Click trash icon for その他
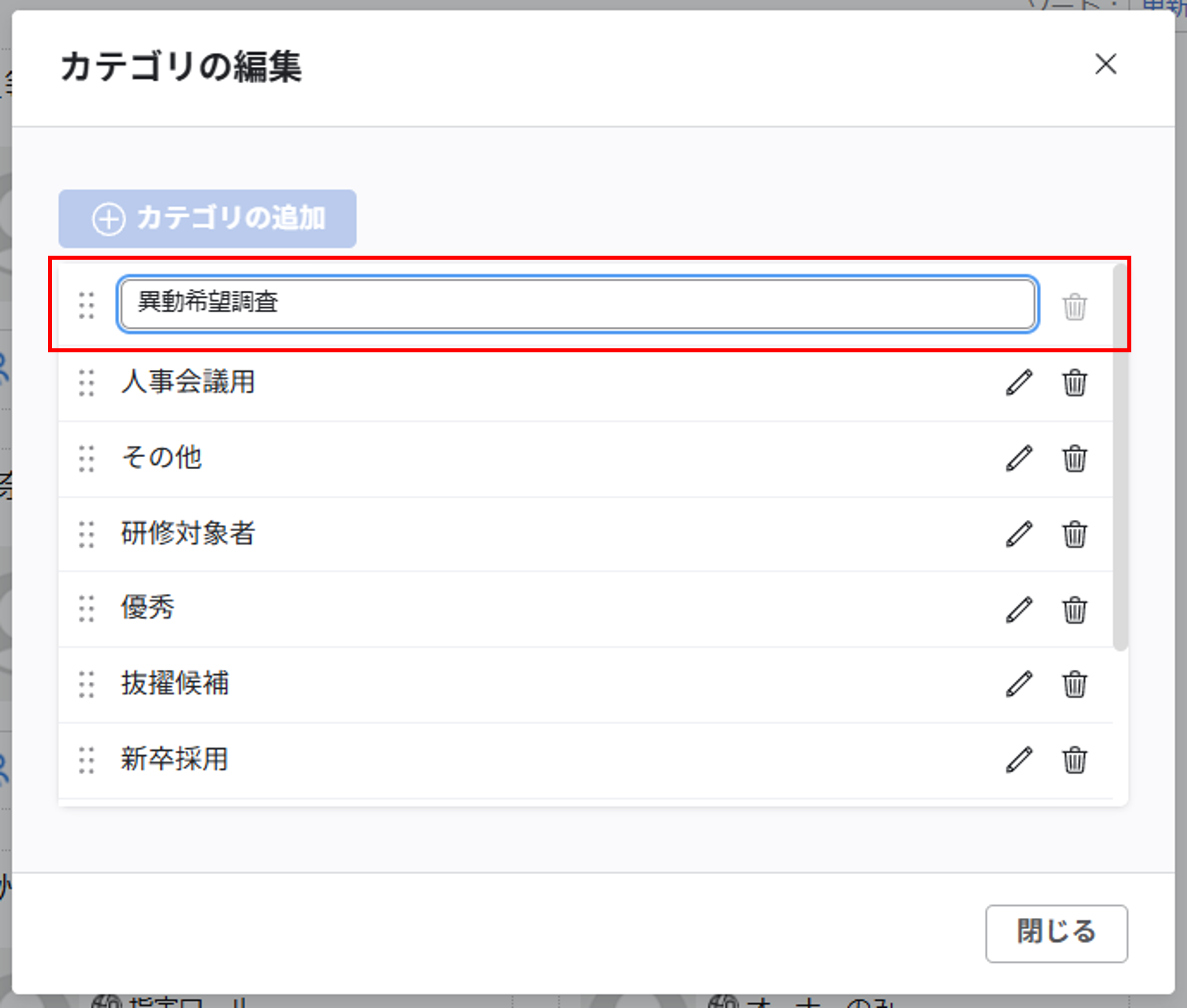 coord(1074,458)
